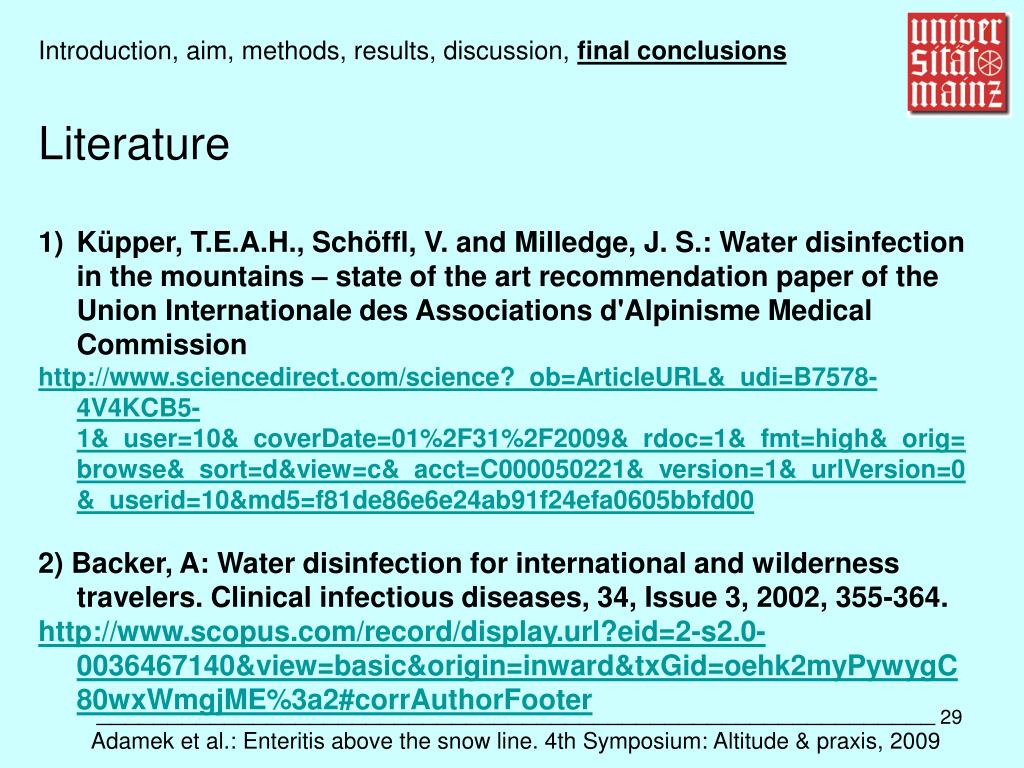This screenshot has width=1024, height=768.
Task: Select the Backer, A reference text
Action: 493,580
